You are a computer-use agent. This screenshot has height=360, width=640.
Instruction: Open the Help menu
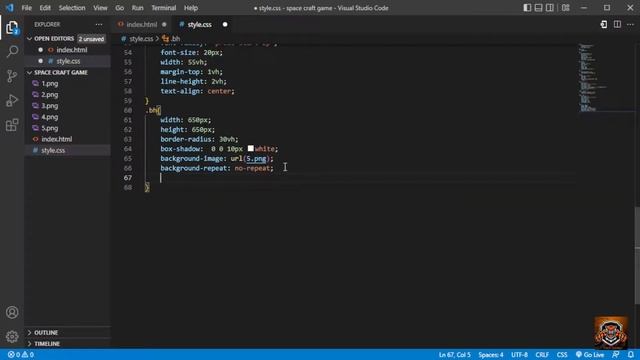point(191,8)
